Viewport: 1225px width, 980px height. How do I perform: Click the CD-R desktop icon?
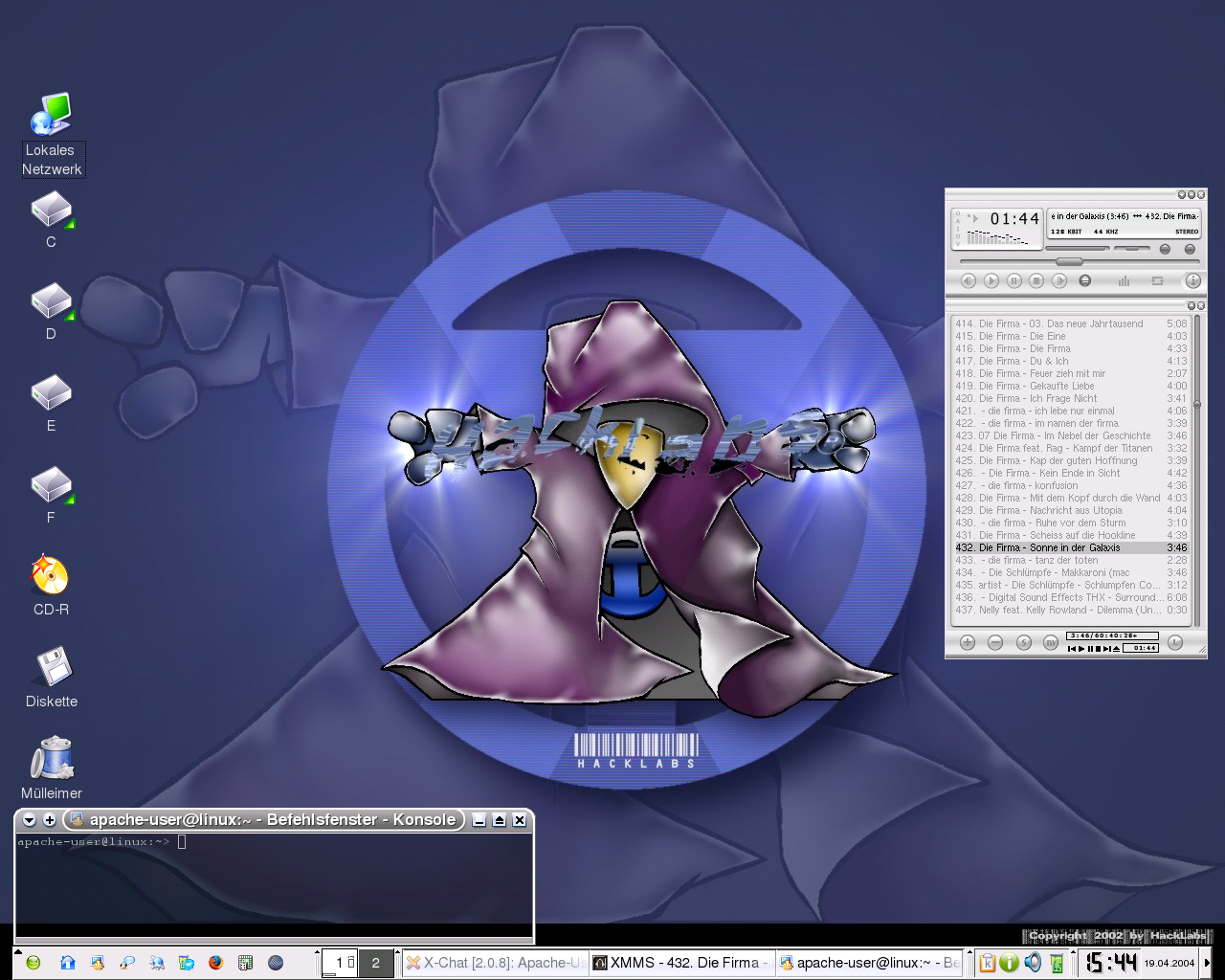coord(51,575)
